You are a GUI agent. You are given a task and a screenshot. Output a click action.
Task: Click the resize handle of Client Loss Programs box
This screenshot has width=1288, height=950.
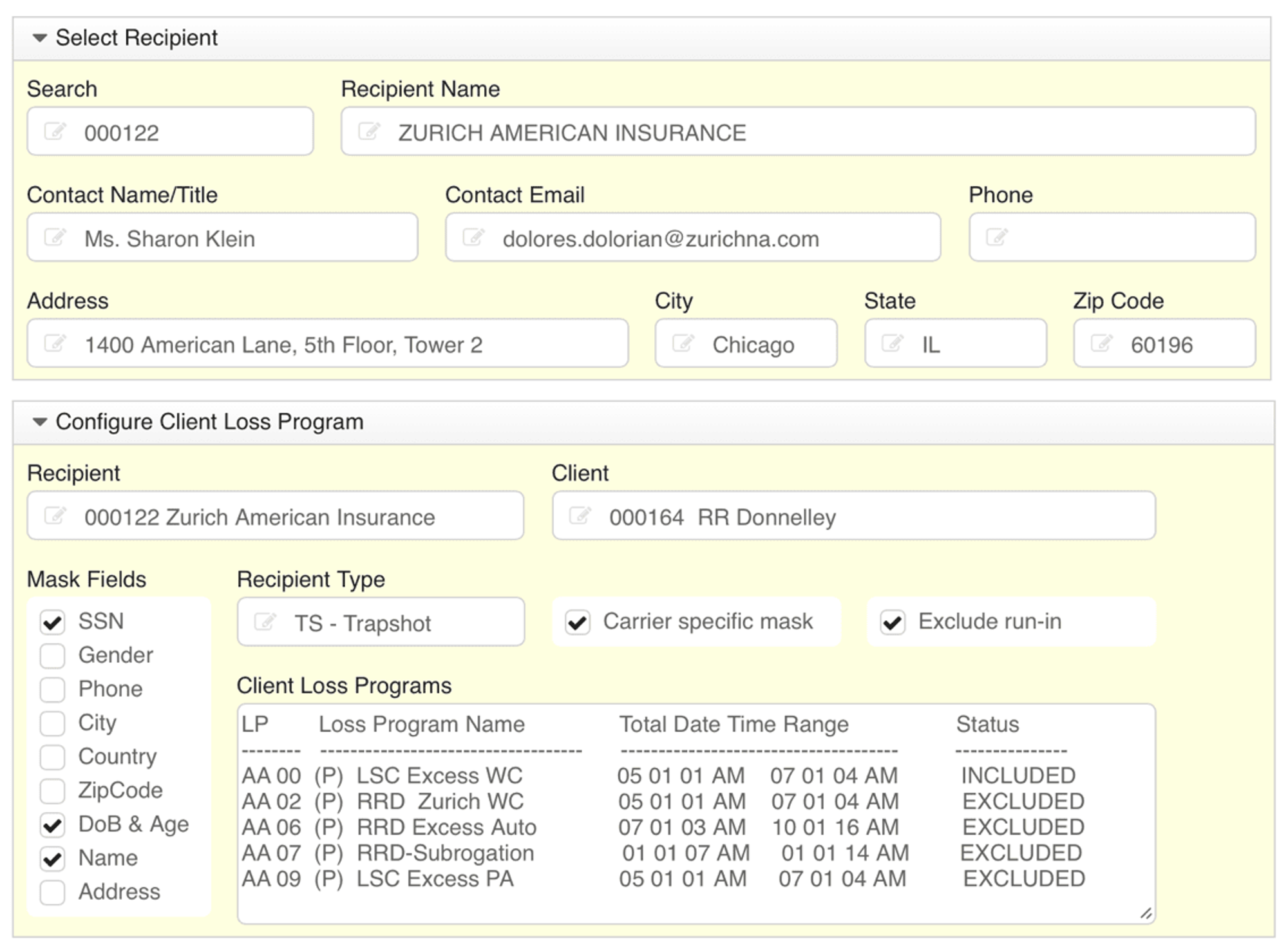[1146, 913]
